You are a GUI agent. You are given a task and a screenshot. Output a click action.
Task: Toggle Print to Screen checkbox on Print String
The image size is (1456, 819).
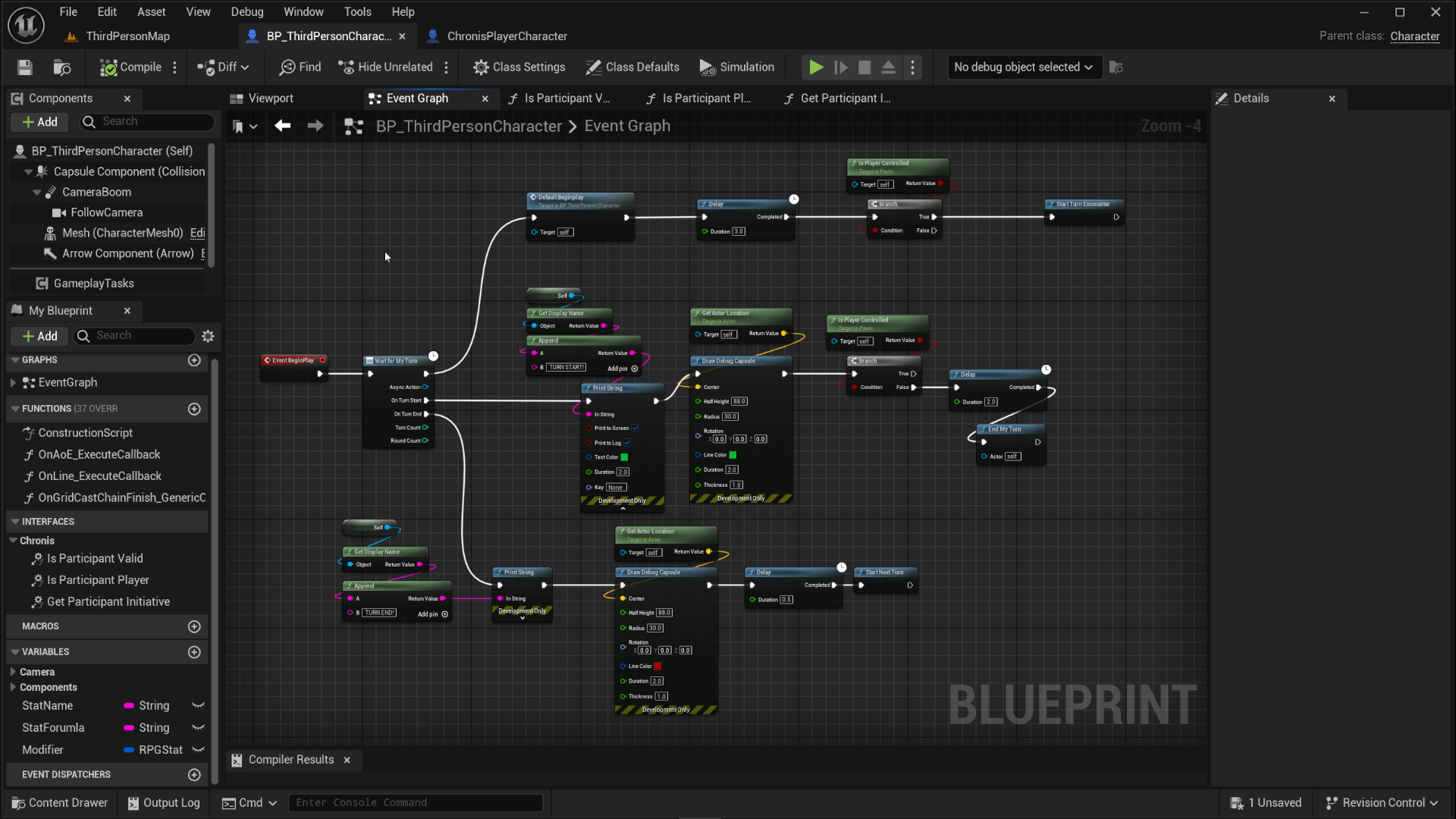pyautogui.click(x=635, y=428)
